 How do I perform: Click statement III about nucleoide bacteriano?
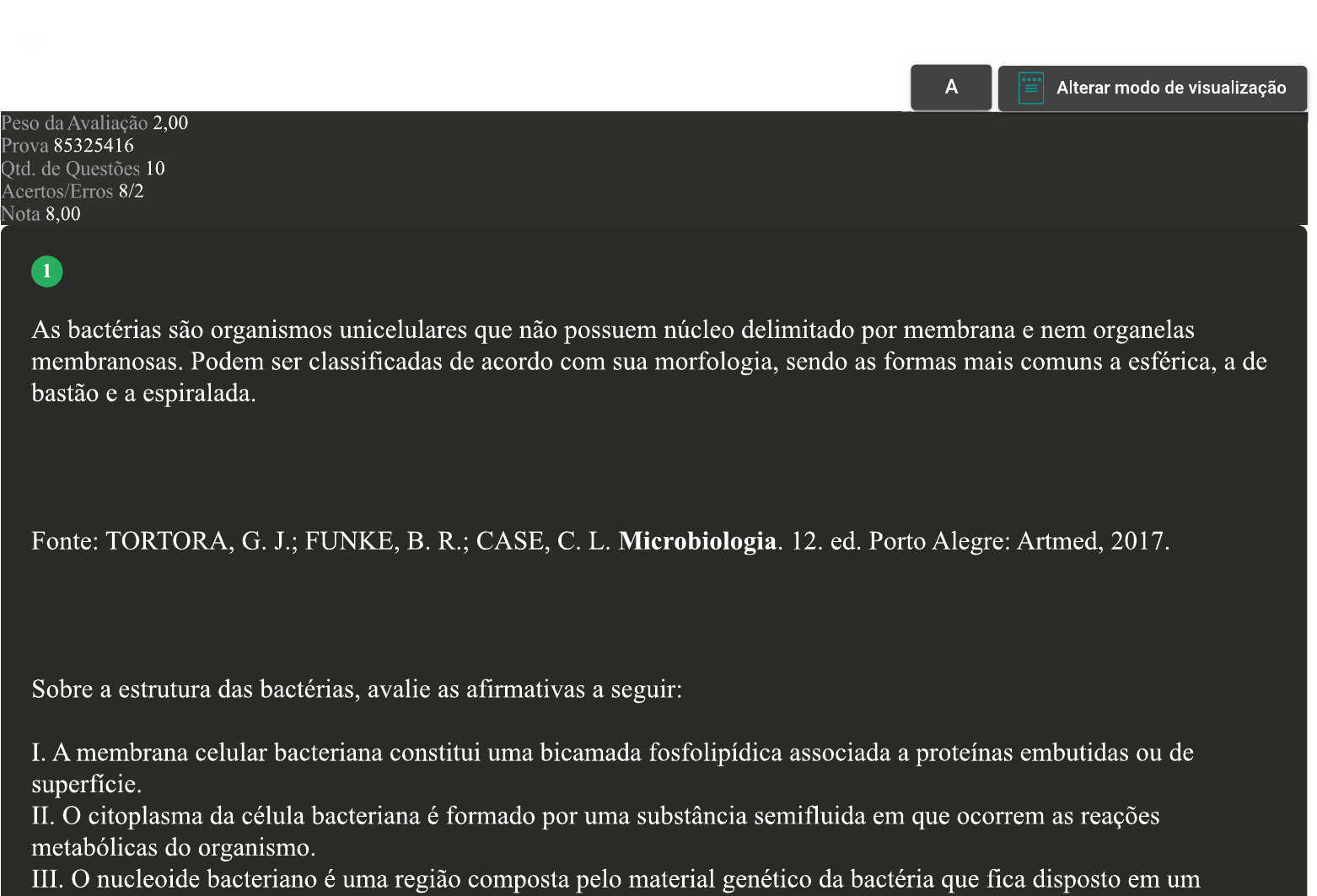coord(615,879)
